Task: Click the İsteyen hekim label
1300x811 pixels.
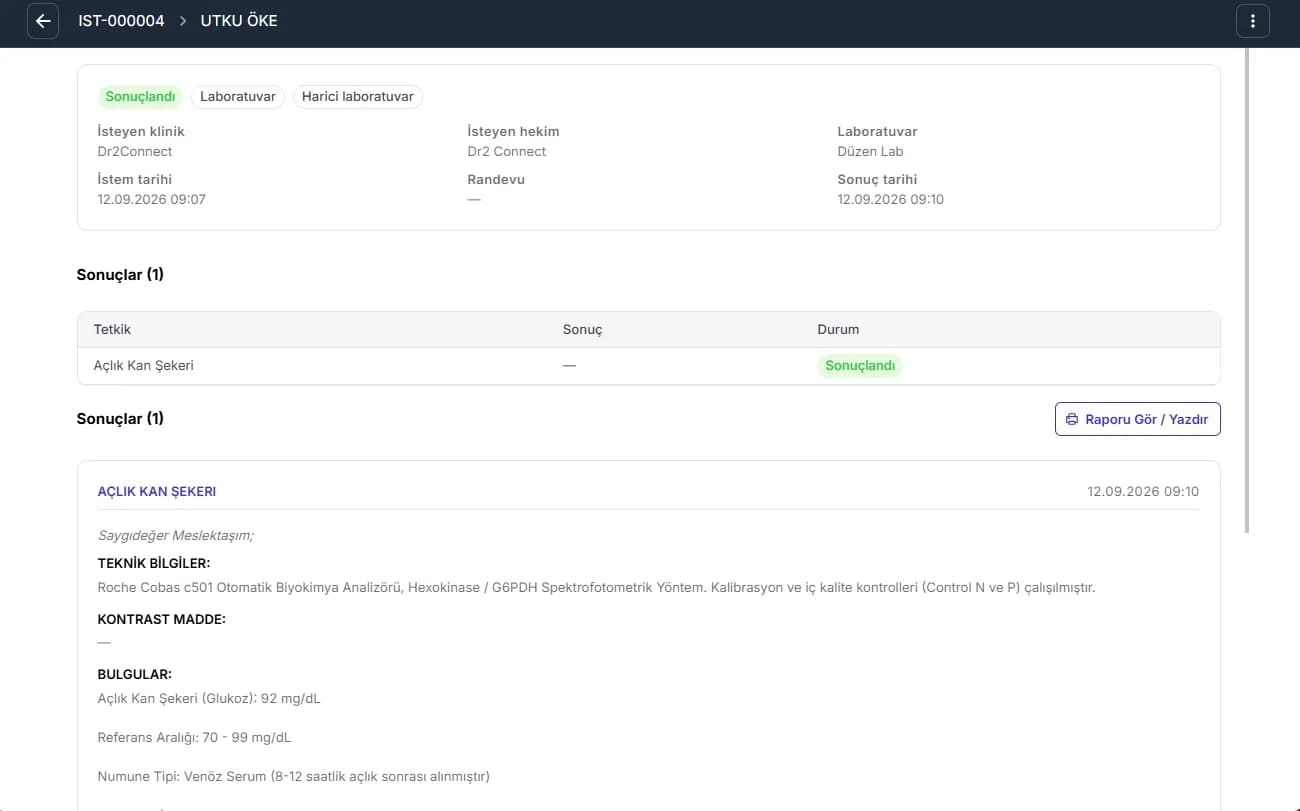Action: click(x=513, y=132)
